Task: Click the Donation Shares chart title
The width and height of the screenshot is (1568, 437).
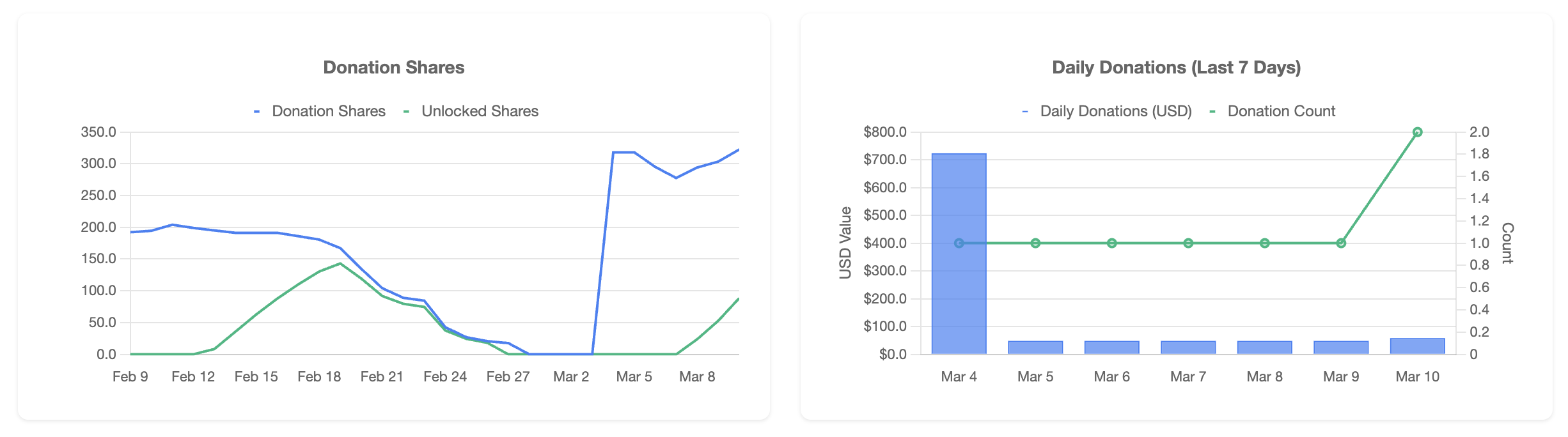Action: (393, 68)
